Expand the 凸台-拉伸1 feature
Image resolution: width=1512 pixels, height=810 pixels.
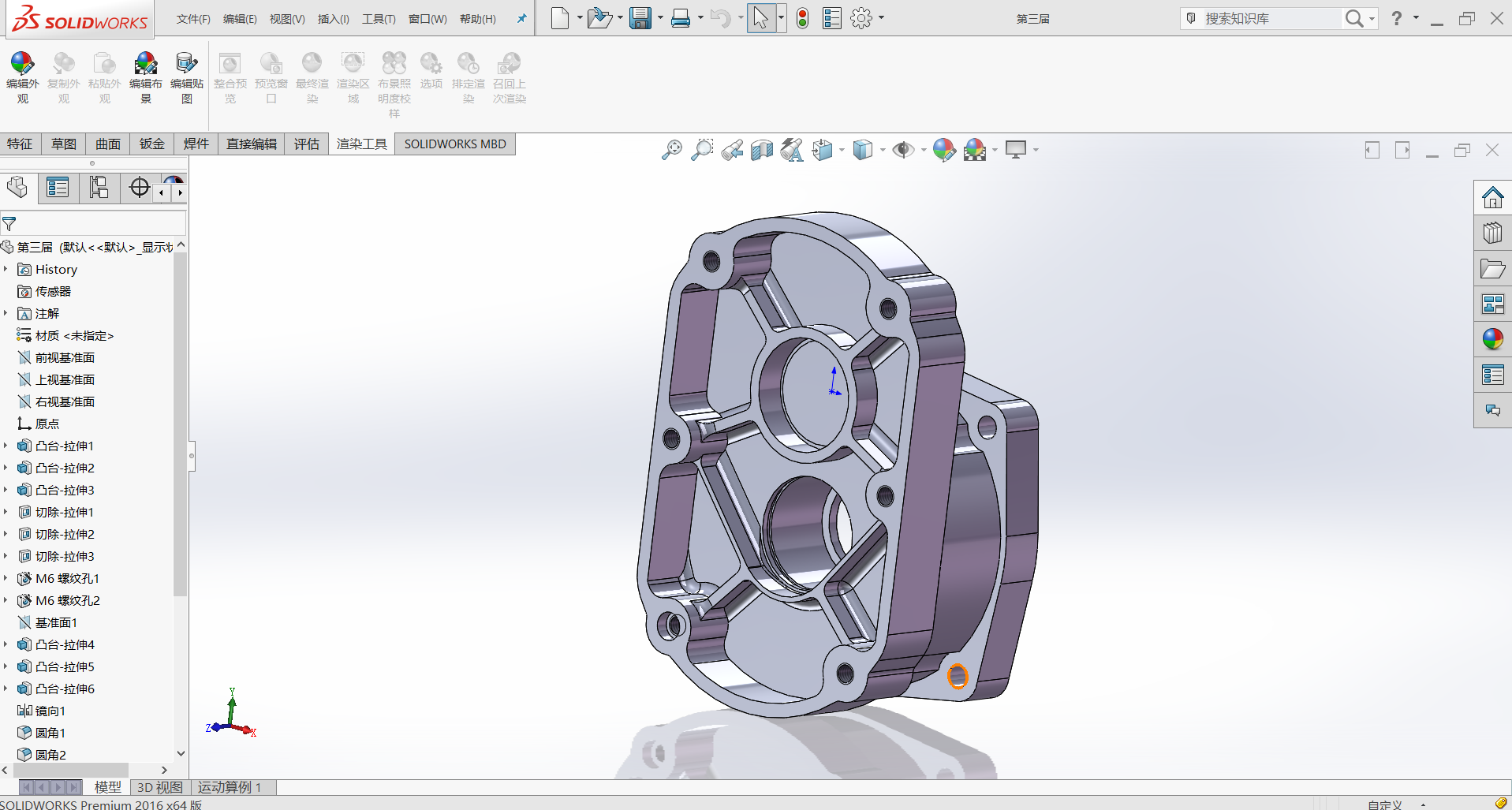click(x=6, y=446)
